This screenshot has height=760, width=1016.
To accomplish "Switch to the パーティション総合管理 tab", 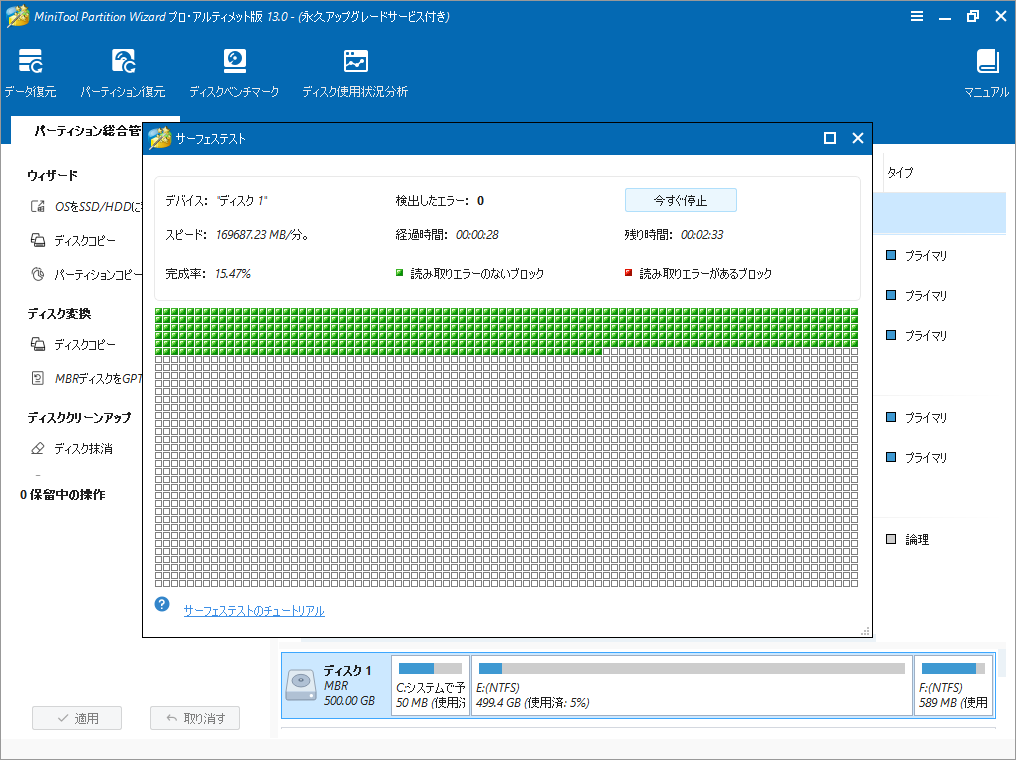I will 90,129.
